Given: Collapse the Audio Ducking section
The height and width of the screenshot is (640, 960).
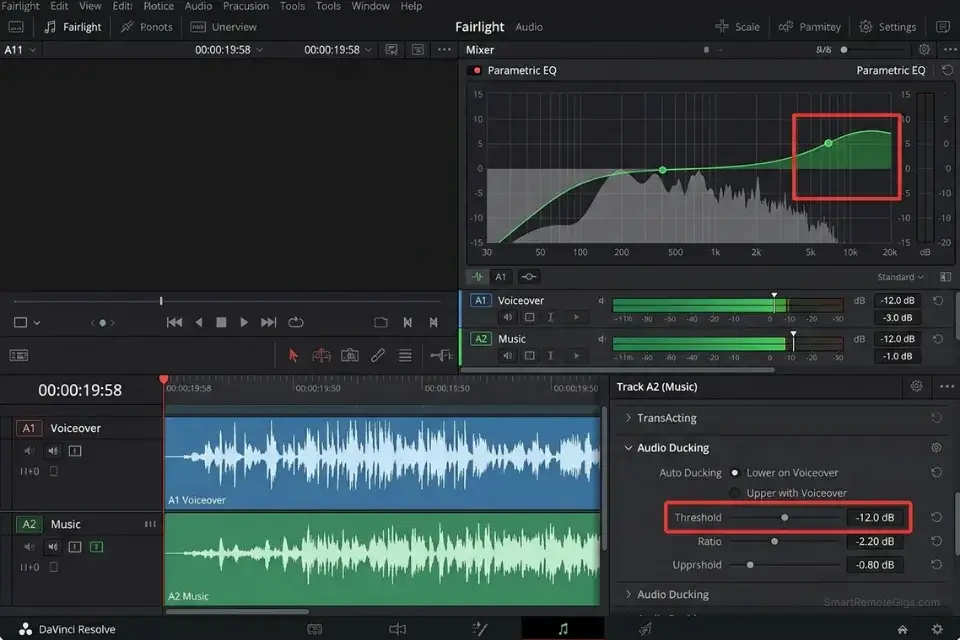Looking at the screenshot, I should 628,448.
